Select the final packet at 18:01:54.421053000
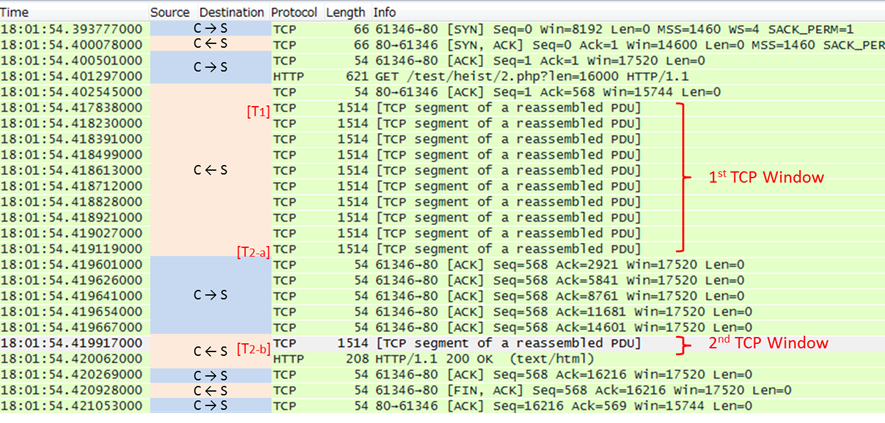The width and height of the screenshot is (885, 423). coord(500,406)
